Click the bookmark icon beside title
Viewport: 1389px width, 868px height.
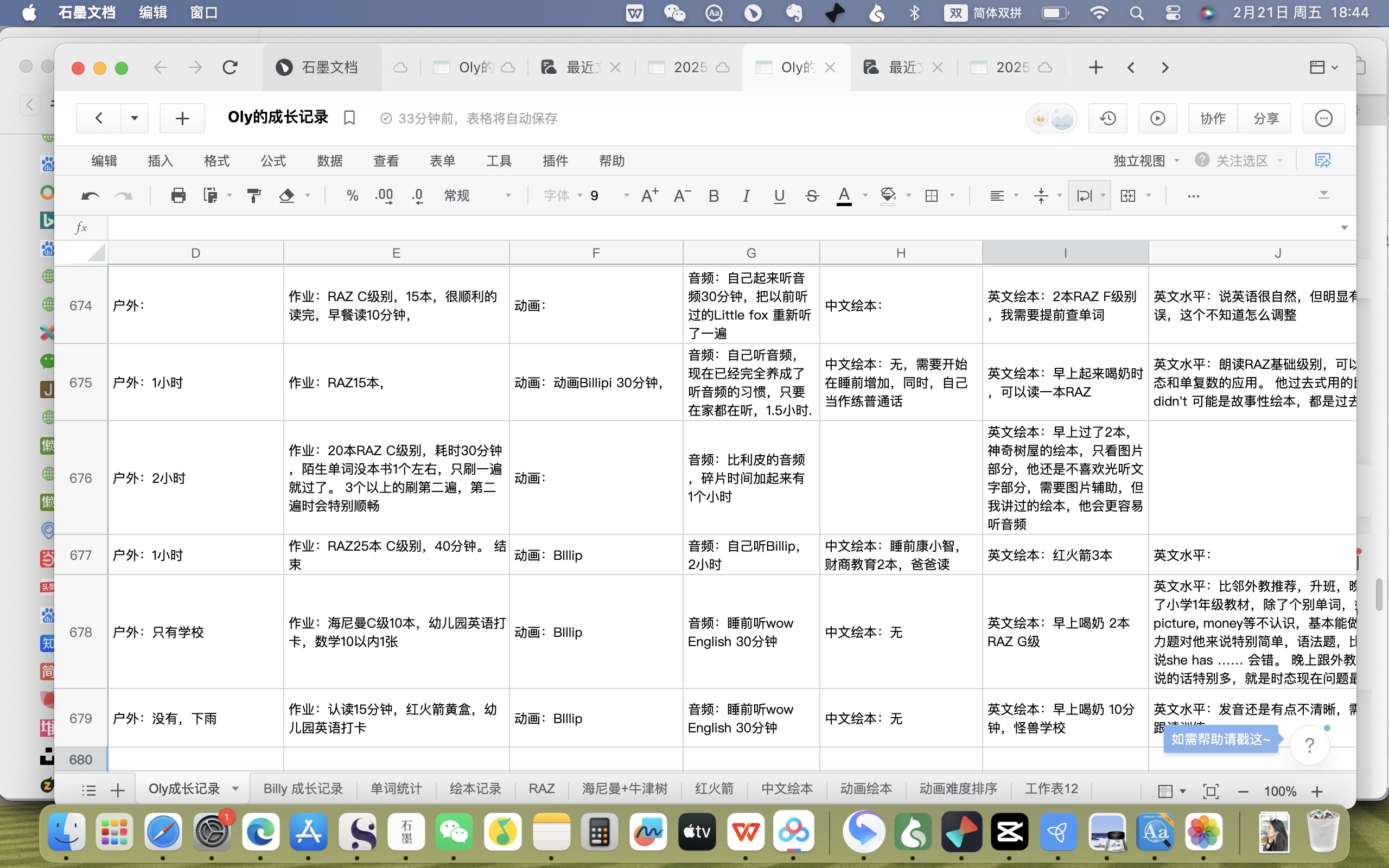(x=349, y=118)
